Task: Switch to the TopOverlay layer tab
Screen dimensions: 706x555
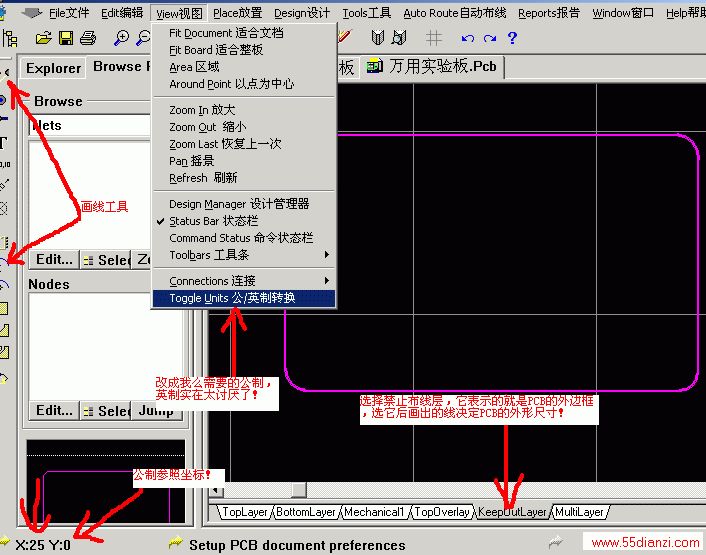Action: pos(442,512)
